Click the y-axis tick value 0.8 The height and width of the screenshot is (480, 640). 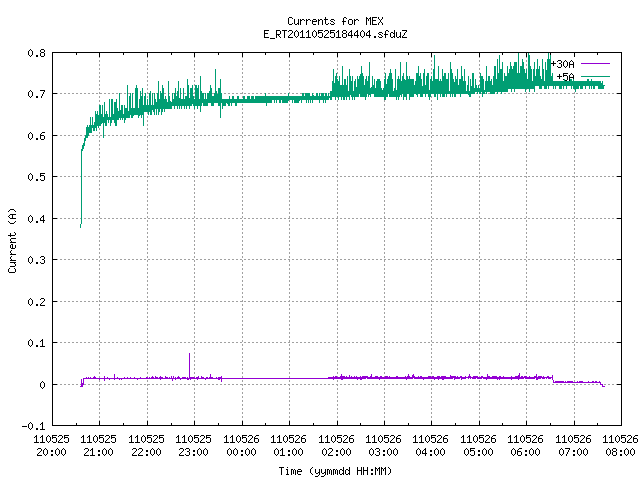click(x=36, y=53)
